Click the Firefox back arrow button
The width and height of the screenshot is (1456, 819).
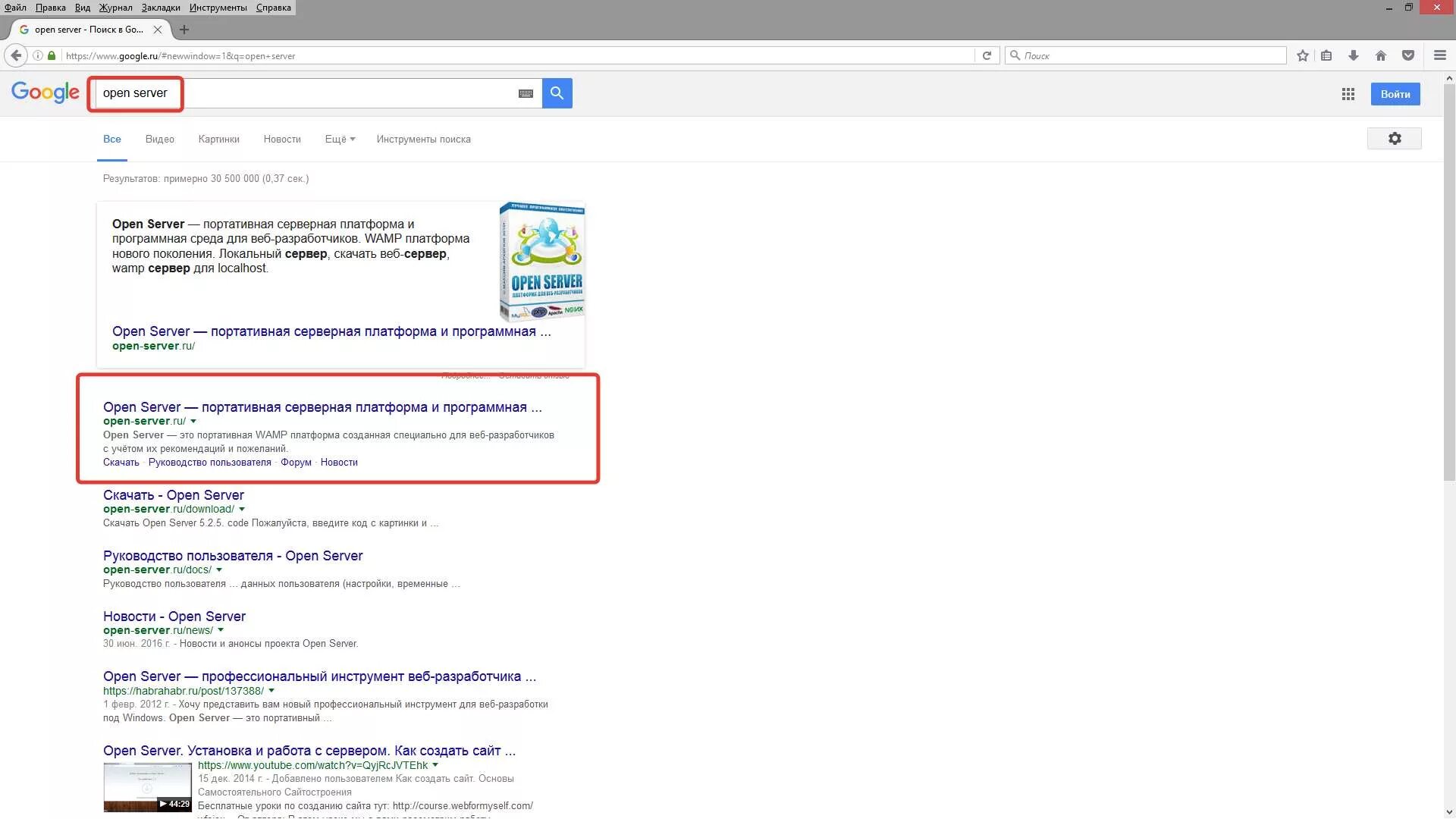[16, 55]
